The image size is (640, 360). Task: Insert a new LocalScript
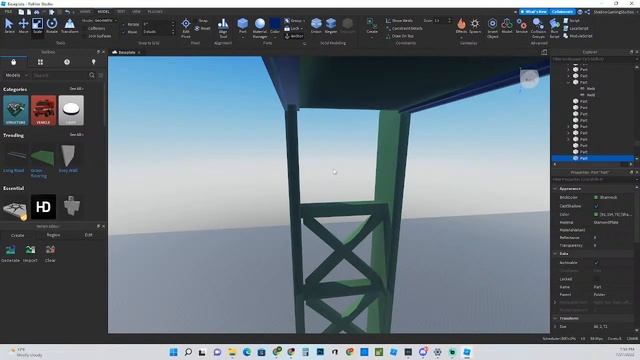point(576,28)
